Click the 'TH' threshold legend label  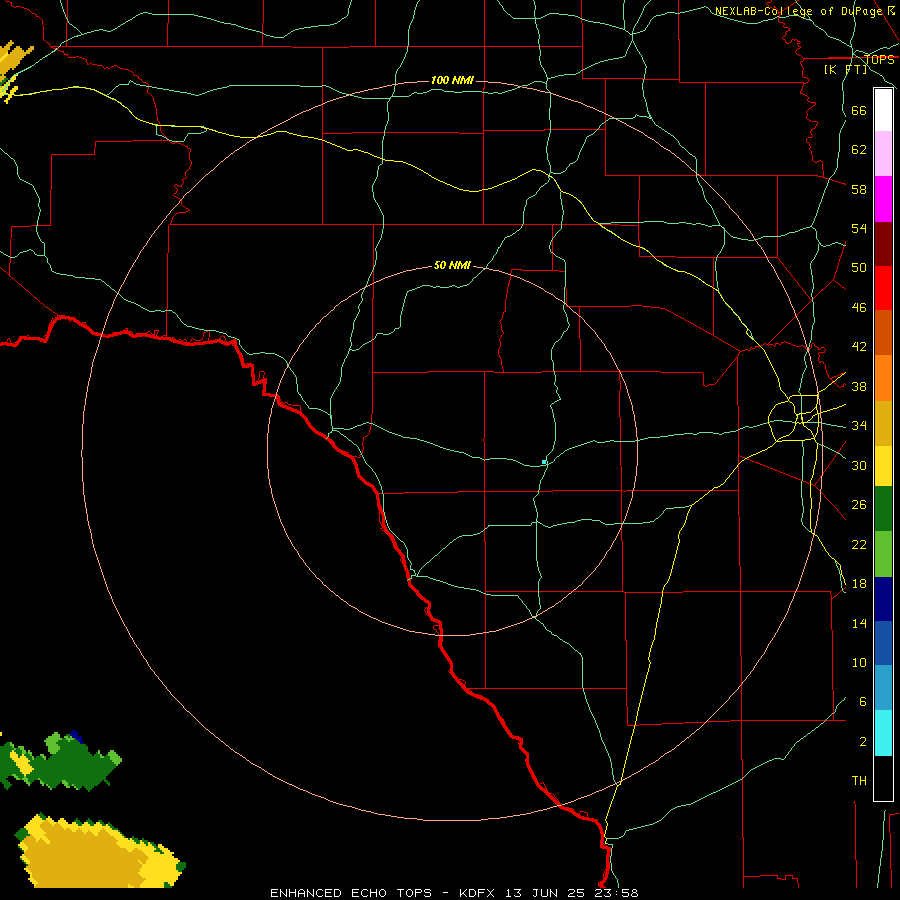[x=859, y=781]
